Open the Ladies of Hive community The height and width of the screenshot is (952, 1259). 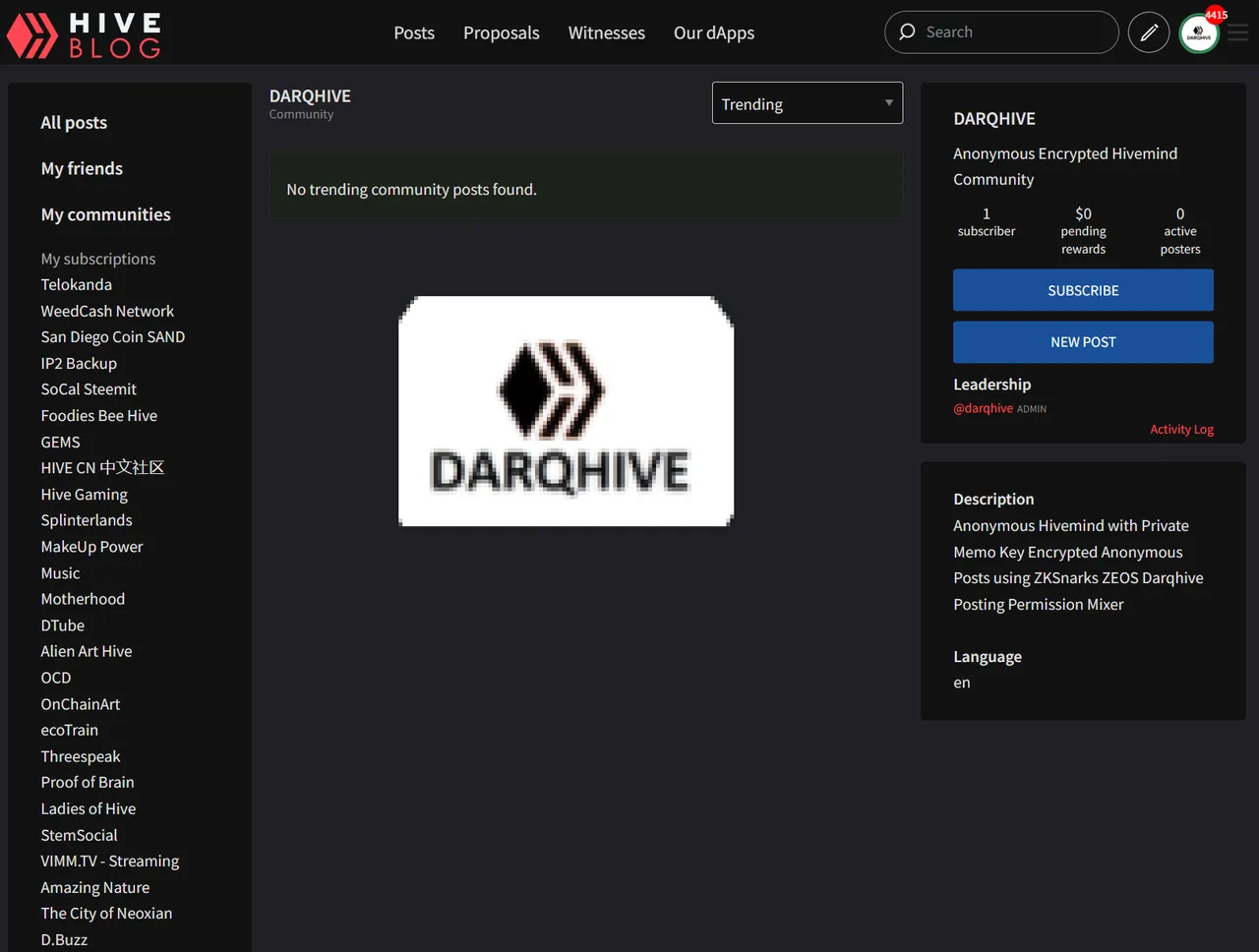[x=88, y=808]
